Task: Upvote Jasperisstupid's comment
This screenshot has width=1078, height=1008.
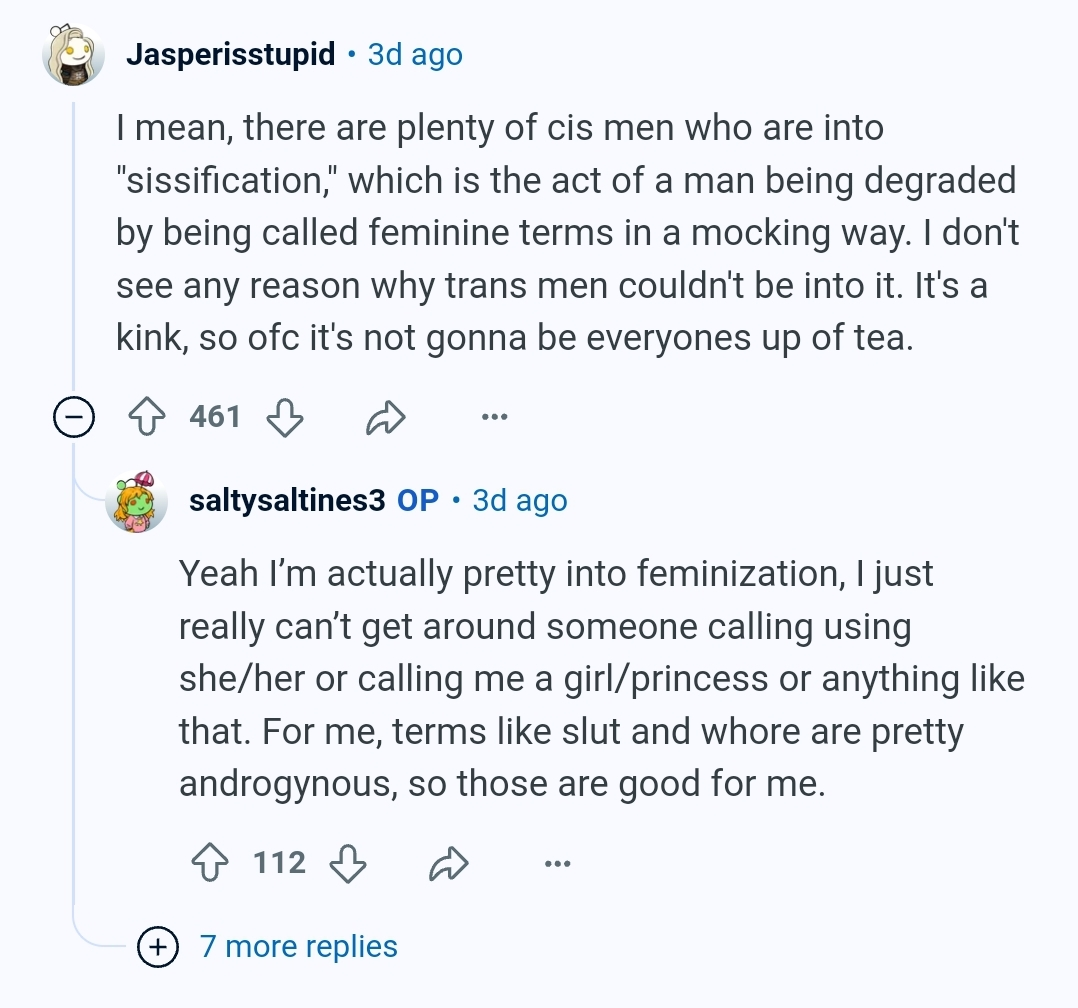Action: pyautogui.click(x=147, y=417)
